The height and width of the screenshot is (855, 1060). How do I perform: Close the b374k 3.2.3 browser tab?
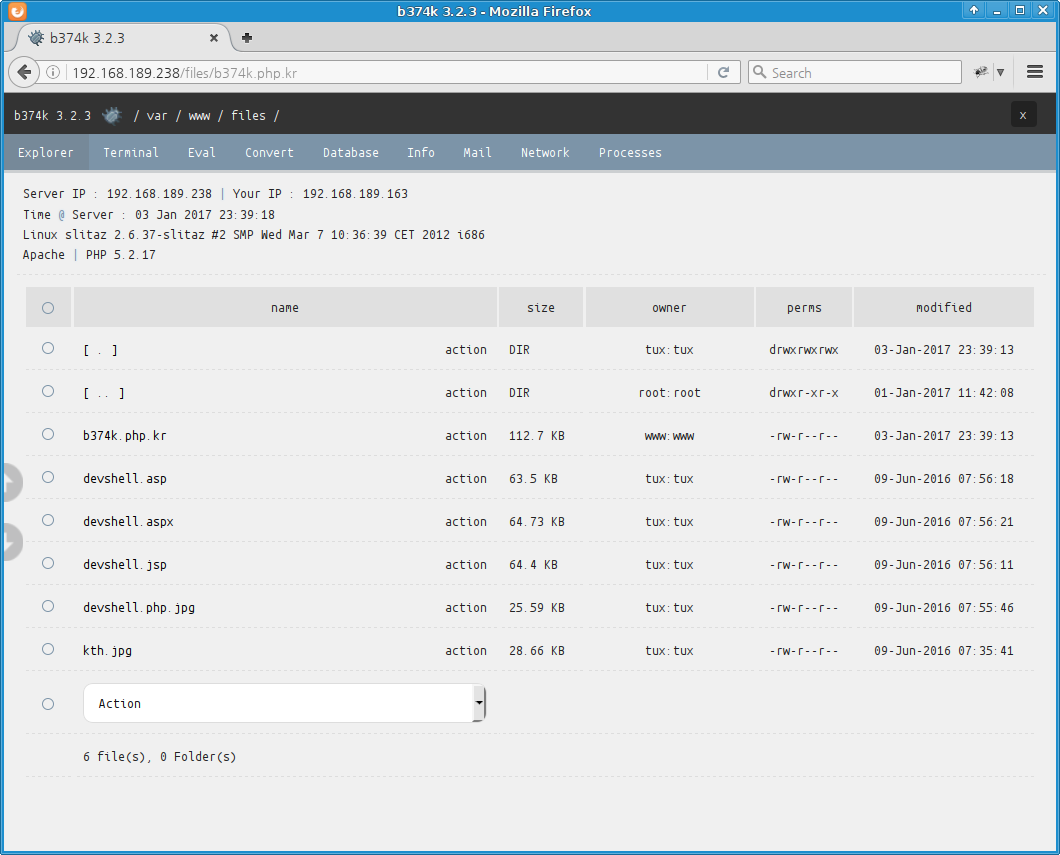coord(214,38)
